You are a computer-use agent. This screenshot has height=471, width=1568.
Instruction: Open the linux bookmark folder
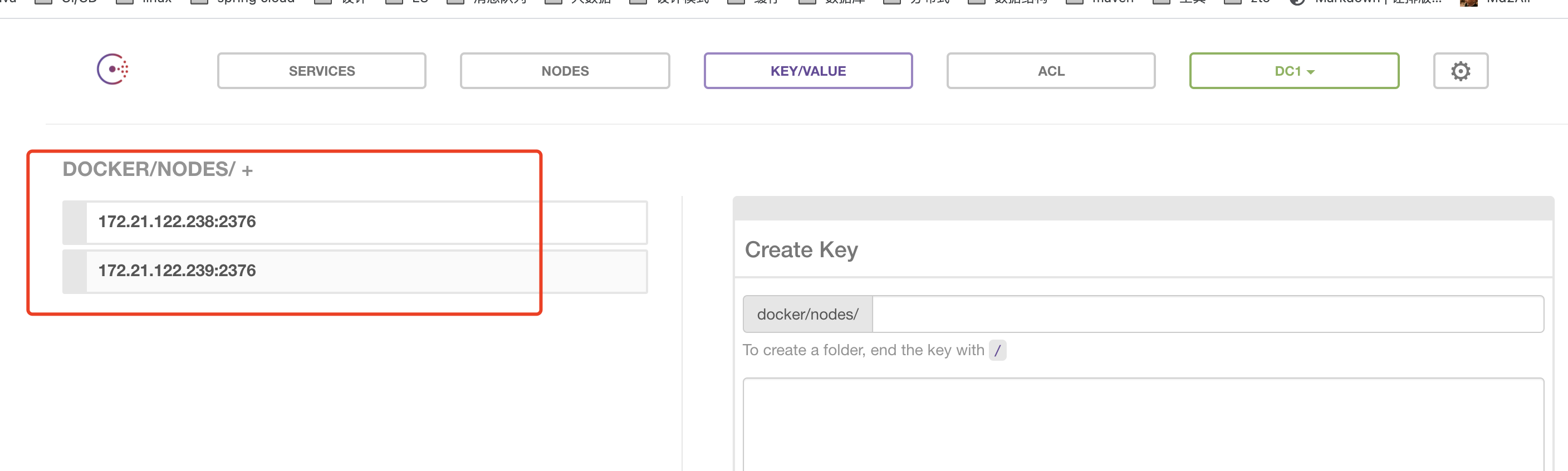click(156, 2)
